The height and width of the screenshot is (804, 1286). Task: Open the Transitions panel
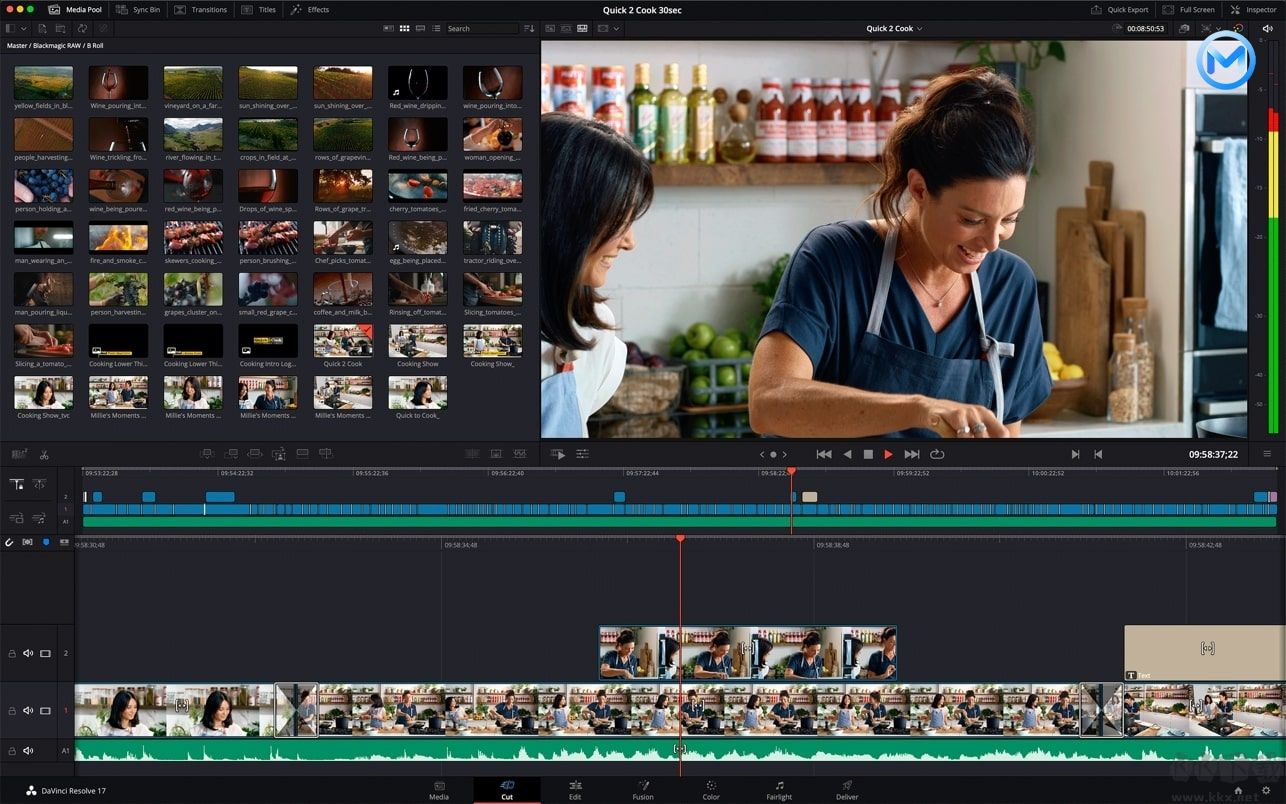[201, 9]
